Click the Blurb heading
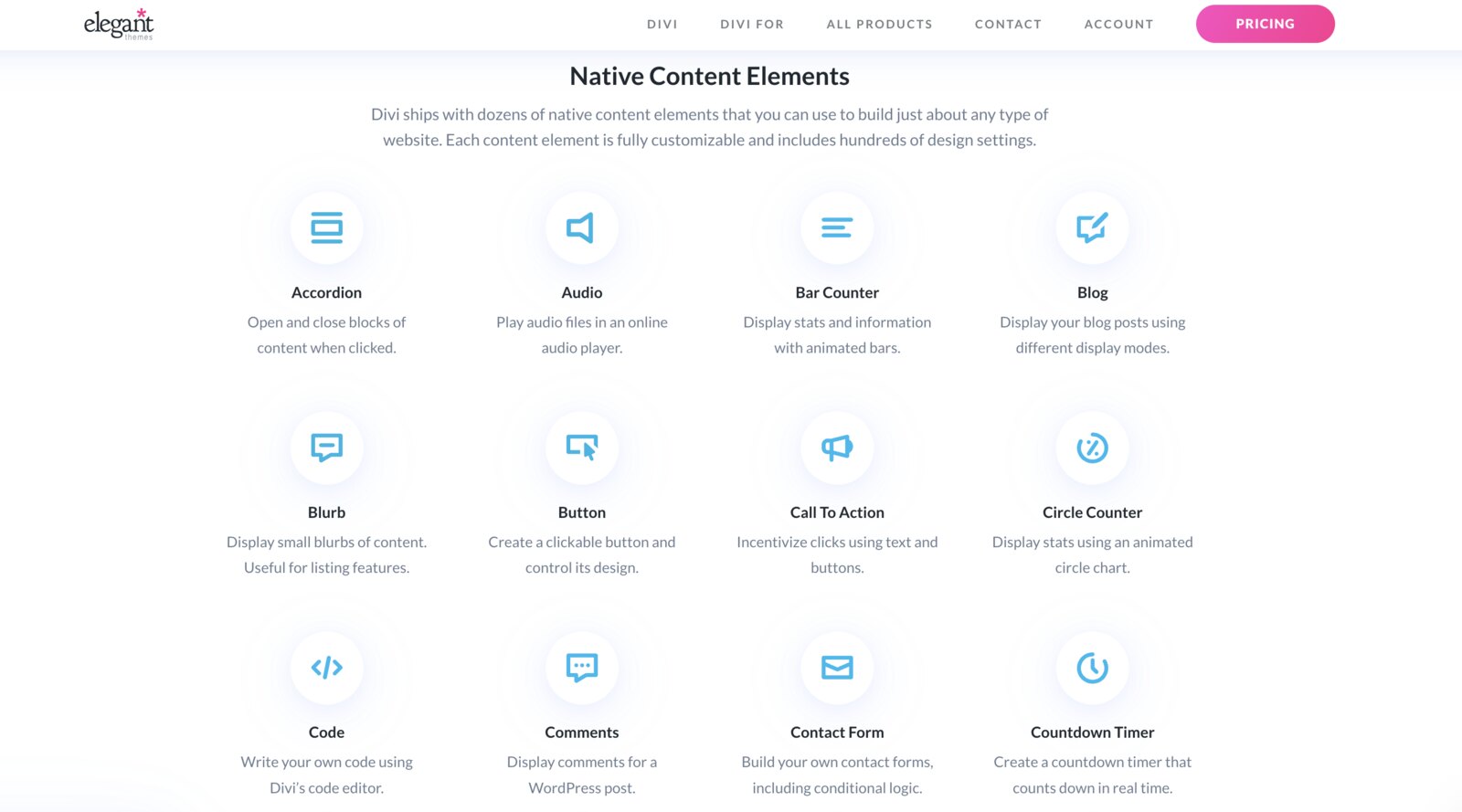The width and height of the screenshot is (1462, 812). 326,512
